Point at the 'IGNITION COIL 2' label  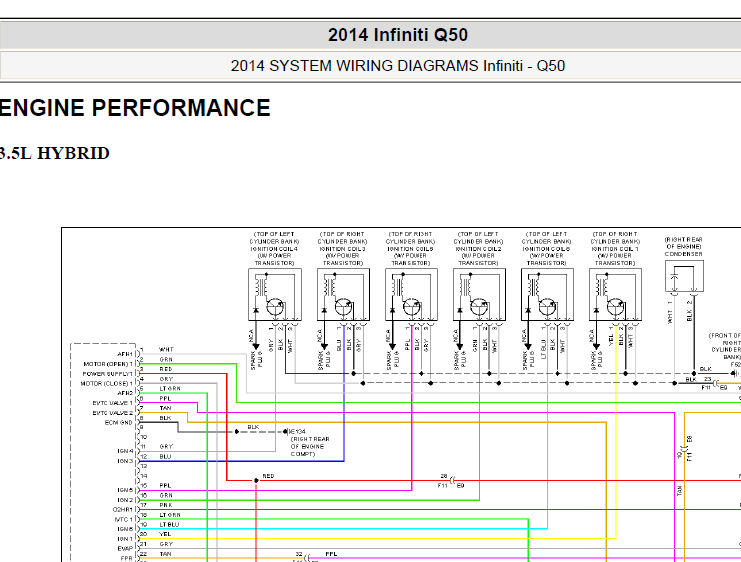click(478, 249)
